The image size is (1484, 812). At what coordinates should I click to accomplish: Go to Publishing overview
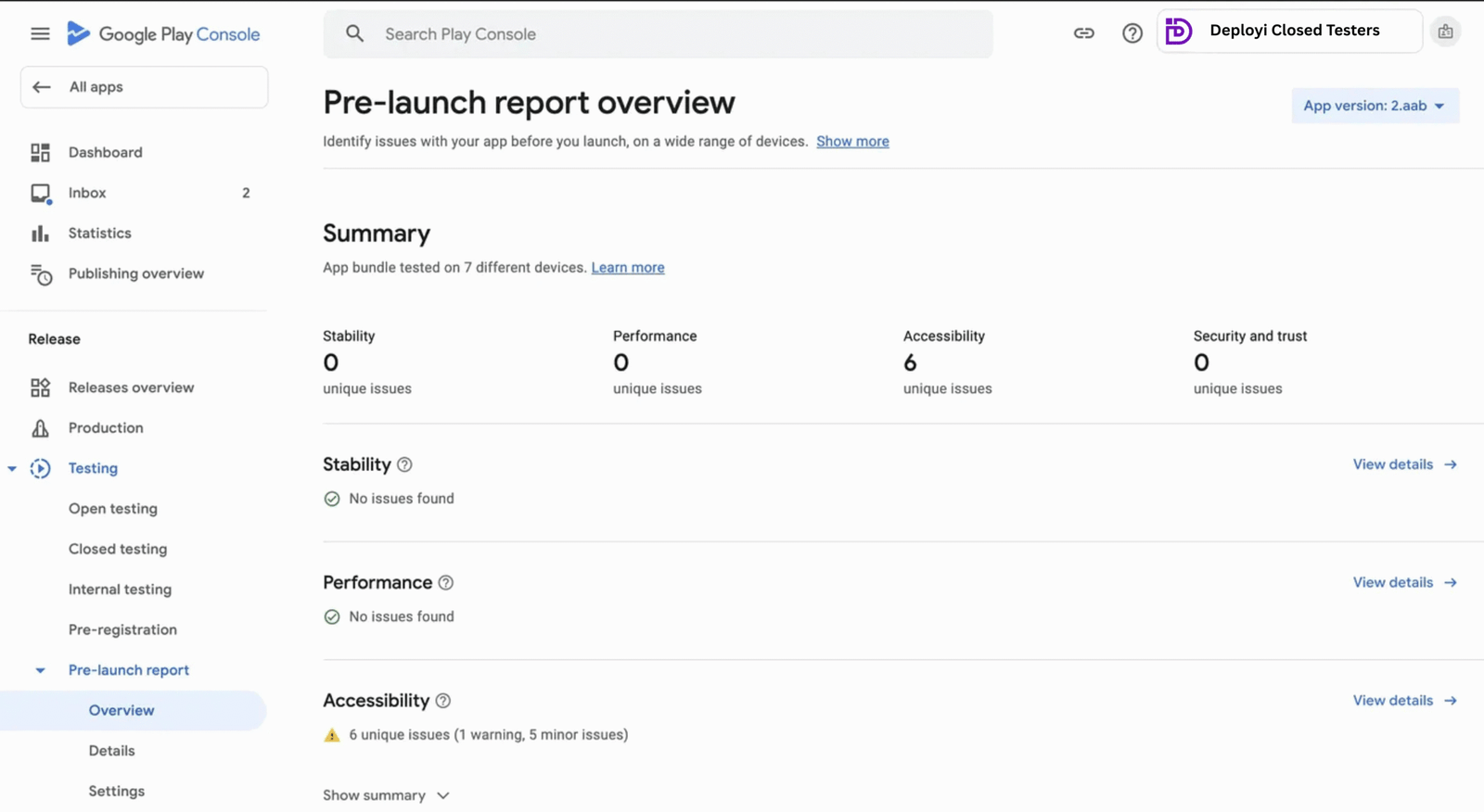[135, 273]
